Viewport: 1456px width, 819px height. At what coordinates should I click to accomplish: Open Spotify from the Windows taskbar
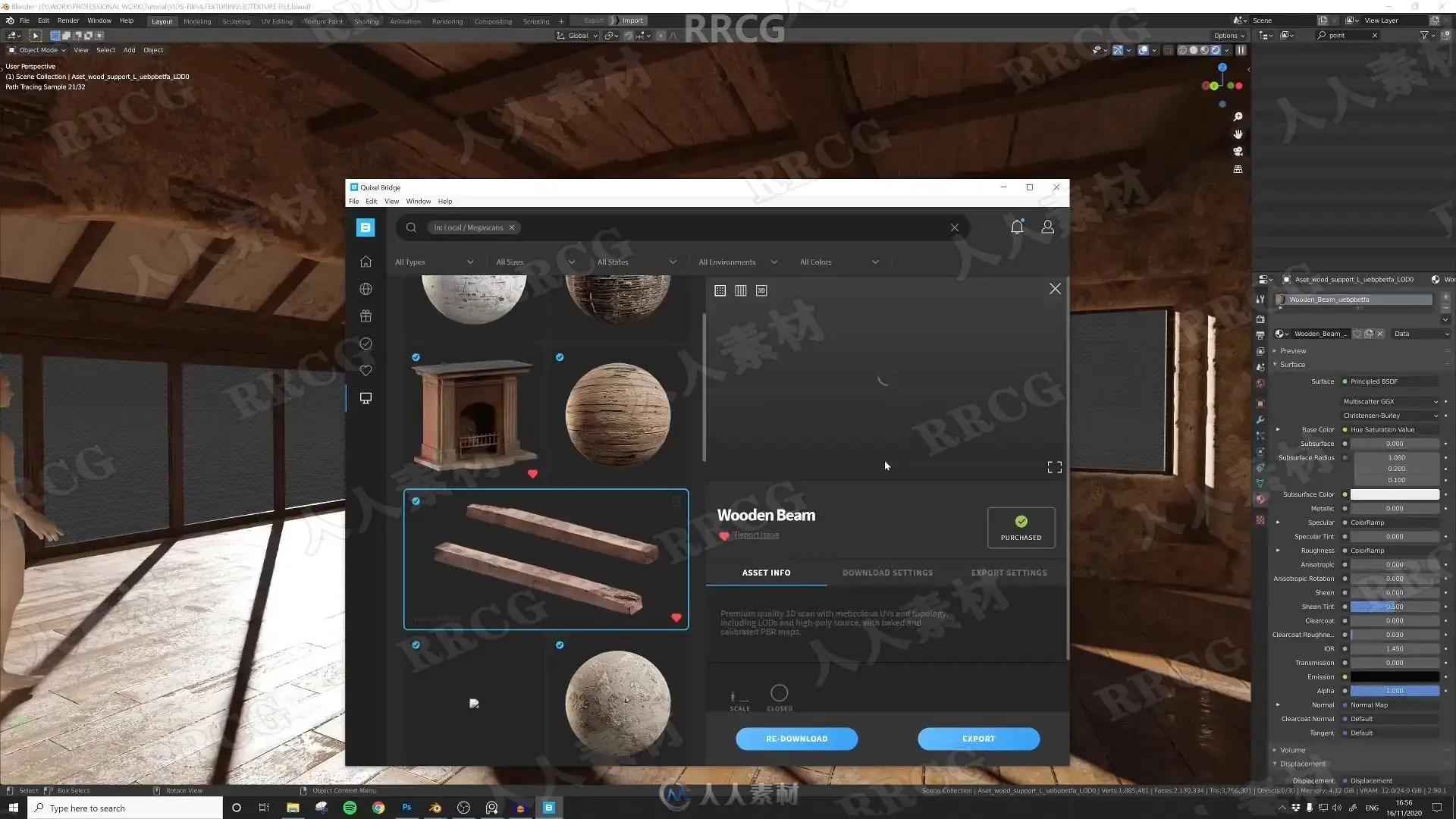350,808
